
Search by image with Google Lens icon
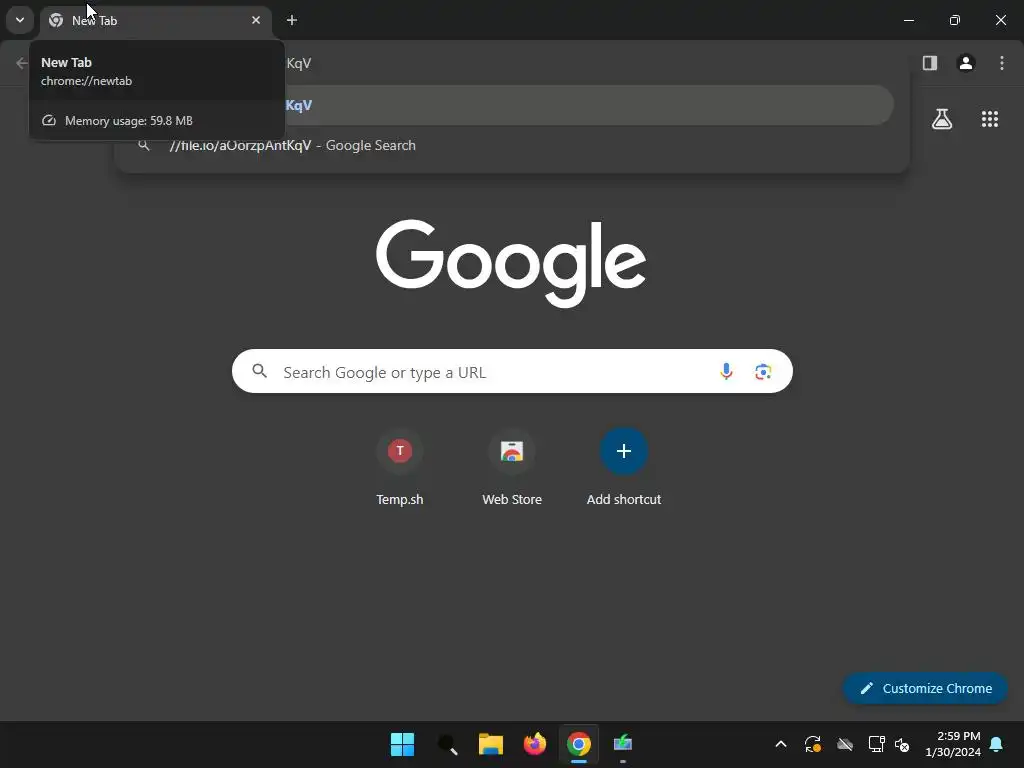pos(763,372)
